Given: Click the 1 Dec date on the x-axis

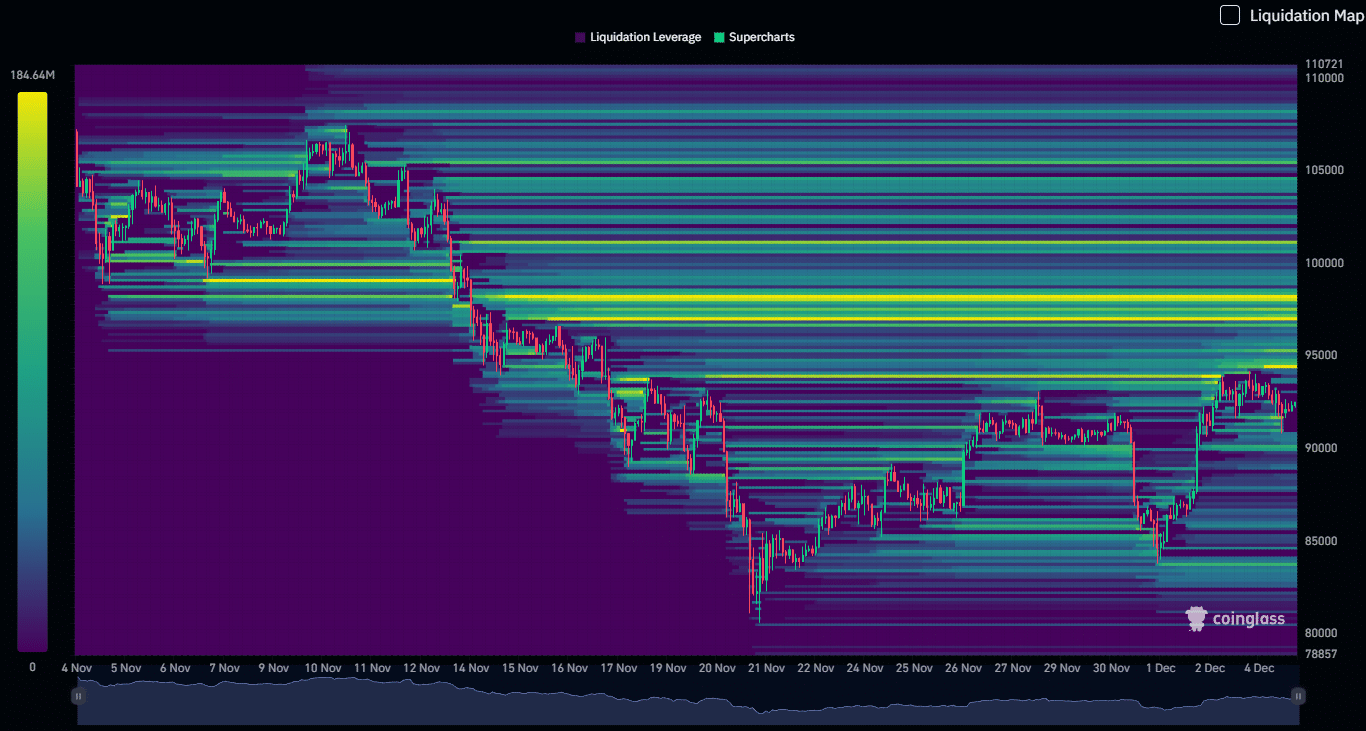Looking at the screenshot, I should click(x=1160, y=668).
